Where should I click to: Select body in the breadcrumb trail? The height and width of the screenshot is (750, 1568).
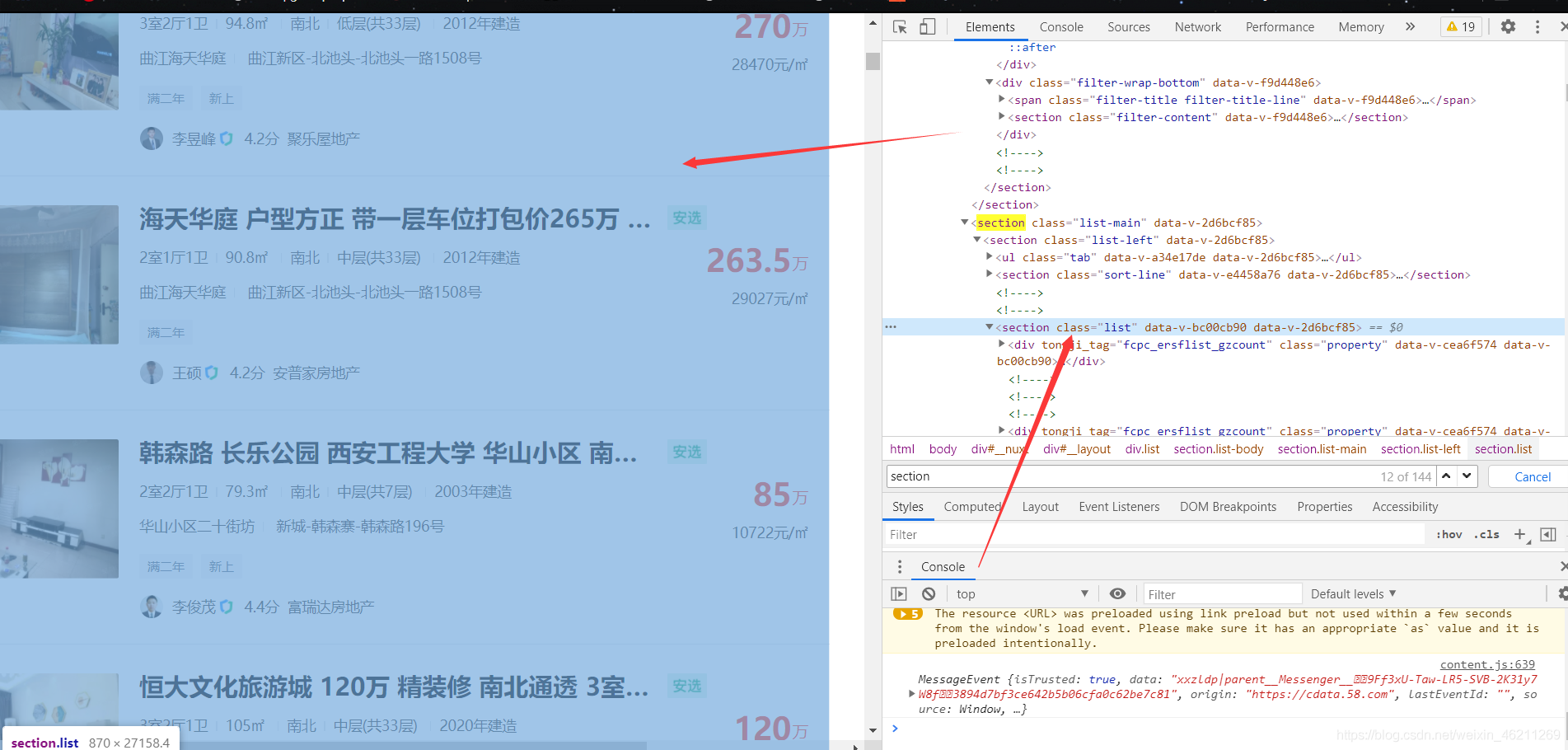click(943, 449)
